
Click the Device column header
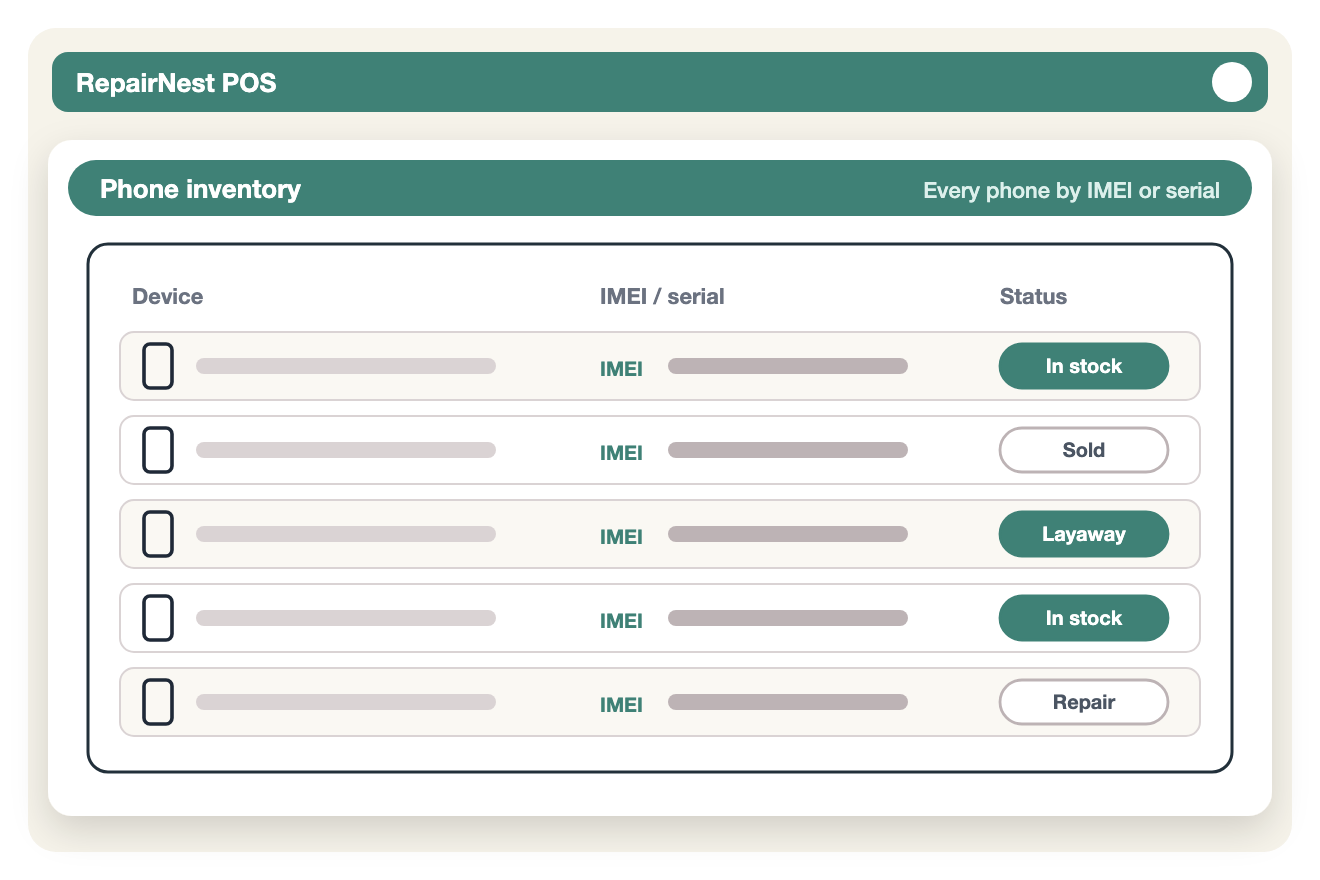click(168, 297)
